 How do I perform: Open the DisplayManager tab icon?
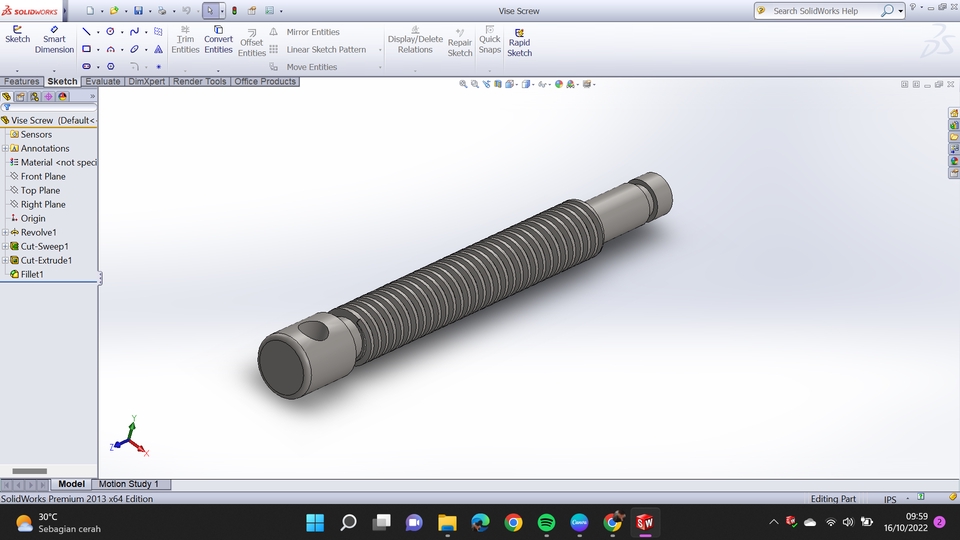(x=62, y=97)
